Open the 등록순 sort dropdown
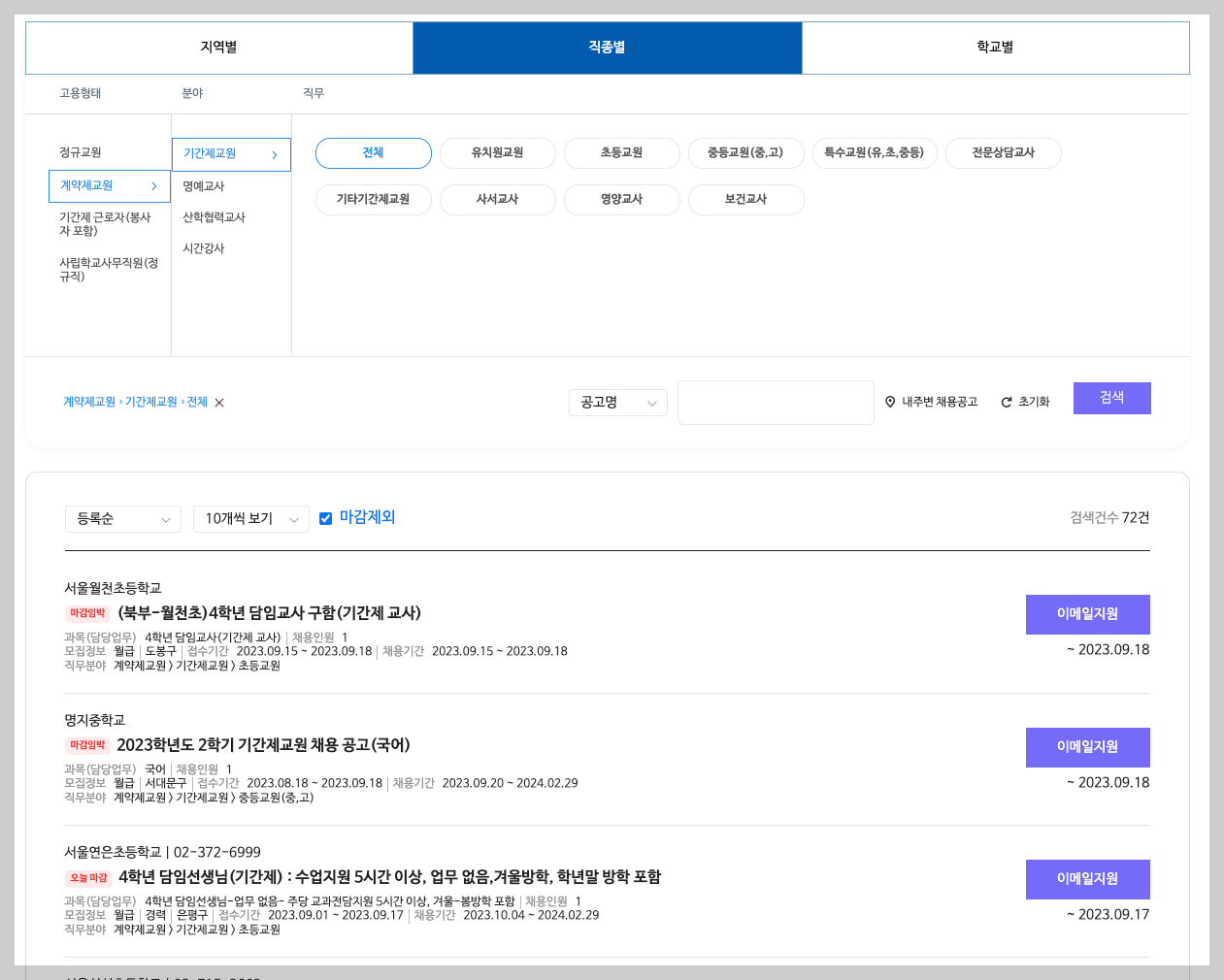This screenshot has height=980, width=1224. [122, 518]
